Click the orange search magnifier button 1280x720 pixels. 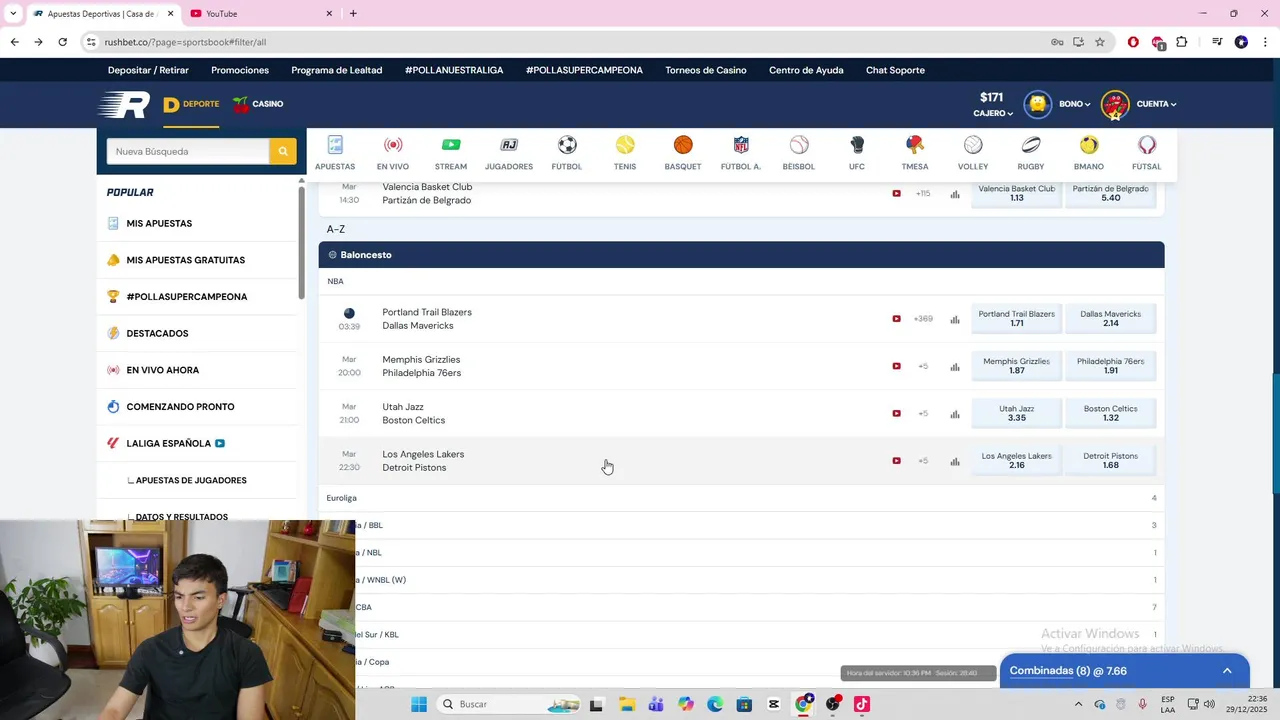pos(283,151)
